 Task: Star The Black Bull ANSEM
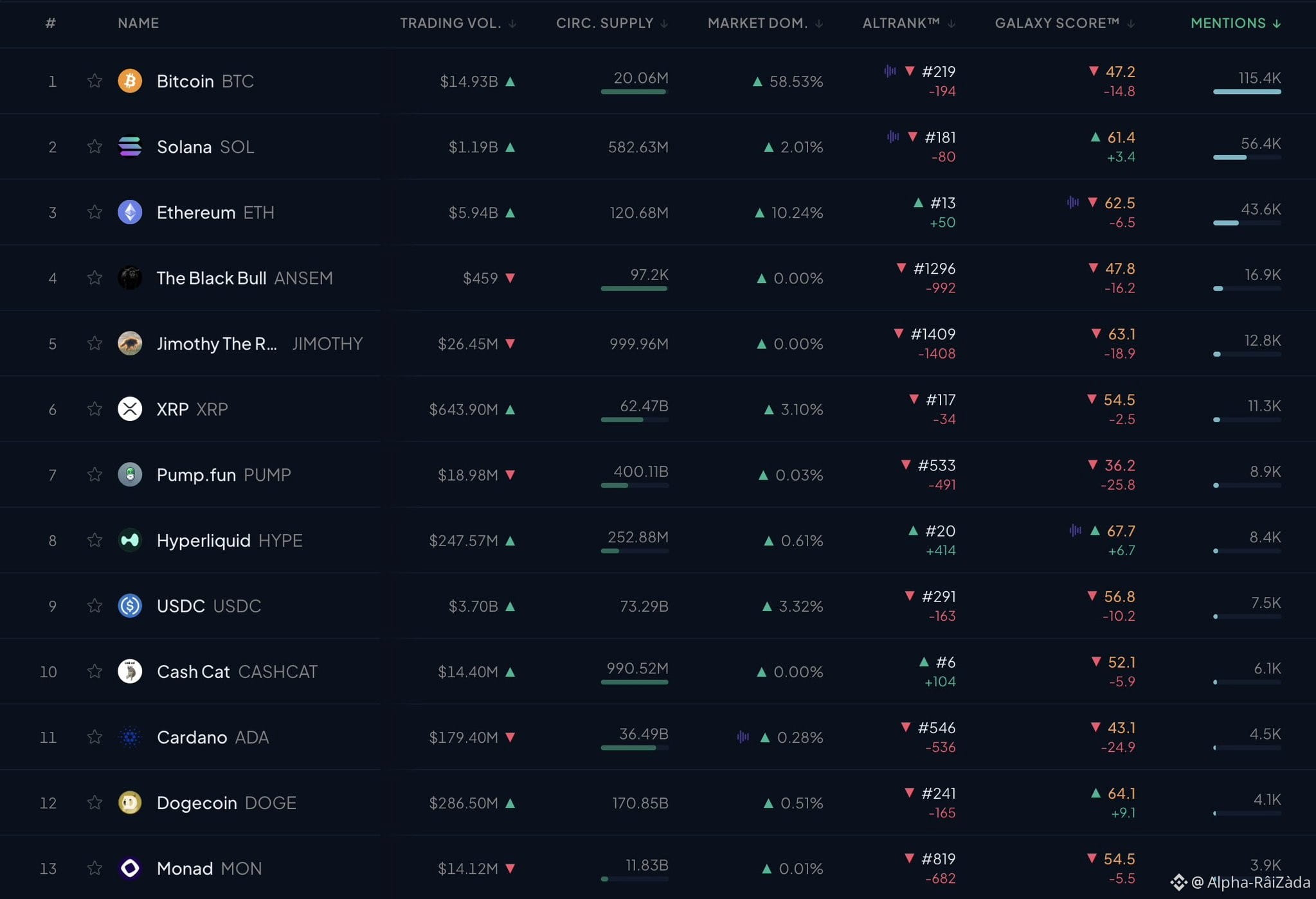point(95,277)
